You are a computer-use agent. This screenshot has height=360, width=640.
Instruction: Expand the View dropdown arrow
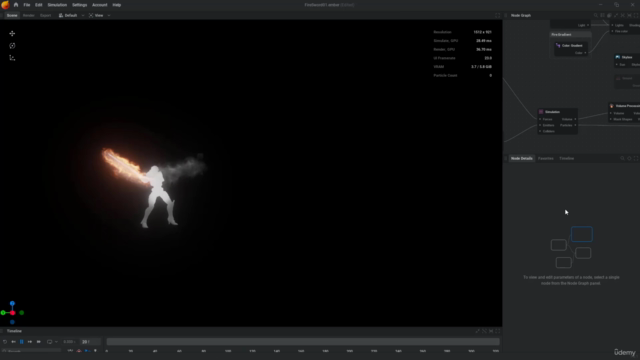[x=109, y=16]
